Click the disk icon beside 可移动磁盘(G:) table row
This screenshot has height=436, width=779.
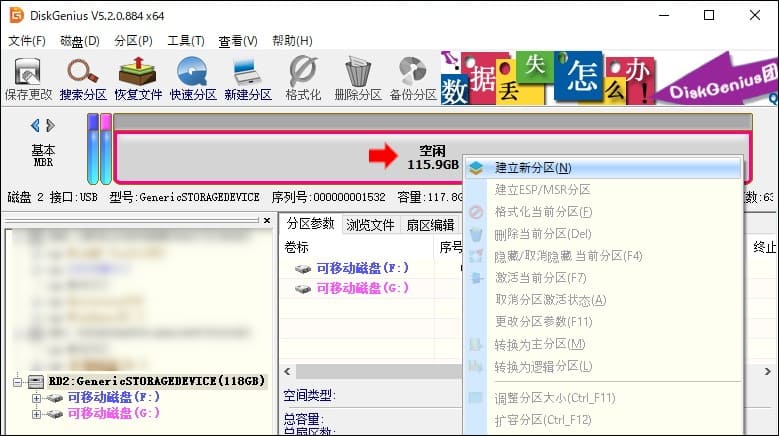coord(303,289)
